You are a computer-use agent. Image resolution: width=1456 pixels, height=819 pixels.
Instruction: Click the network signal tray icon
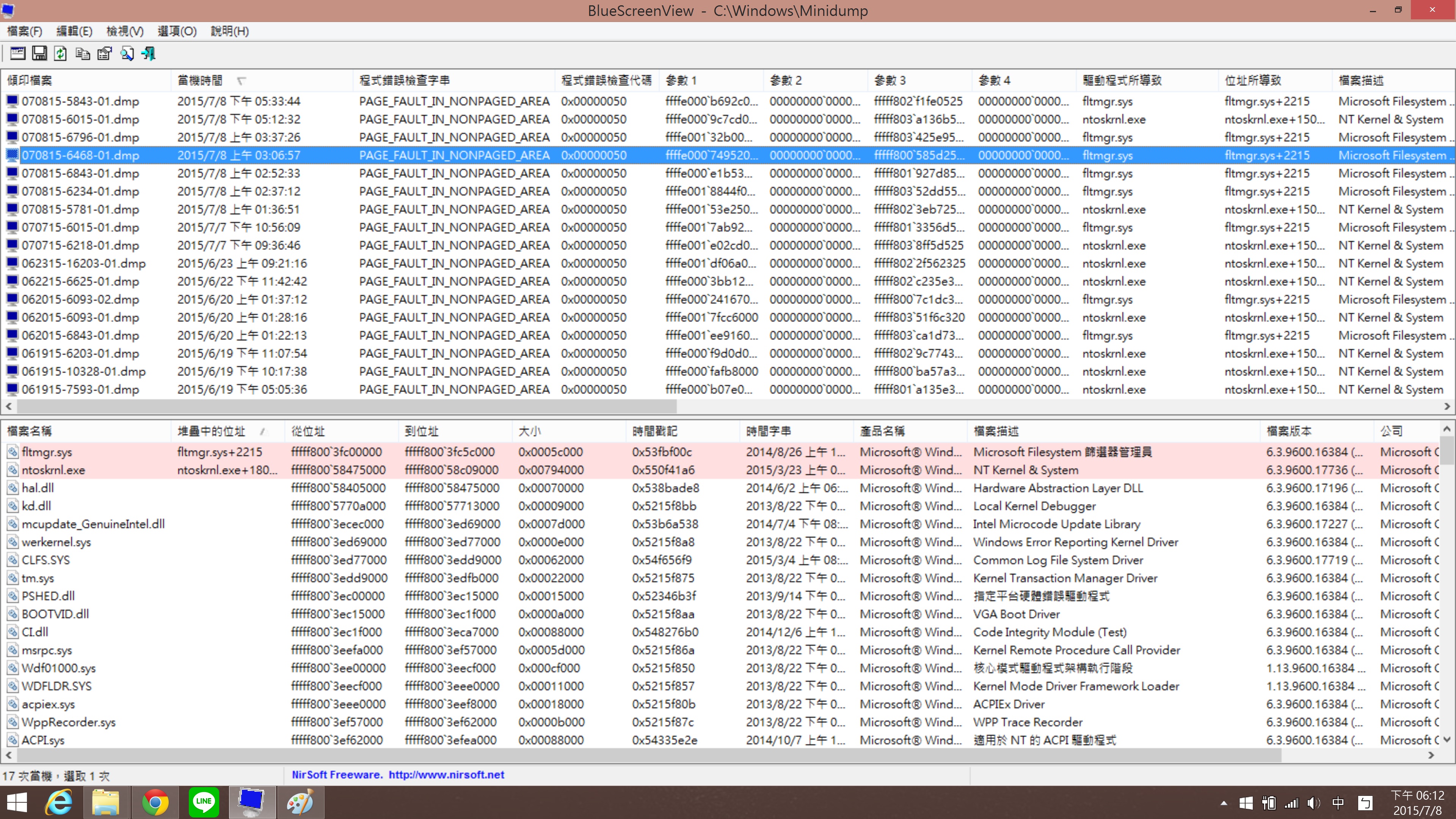[x=1291, y=803]
